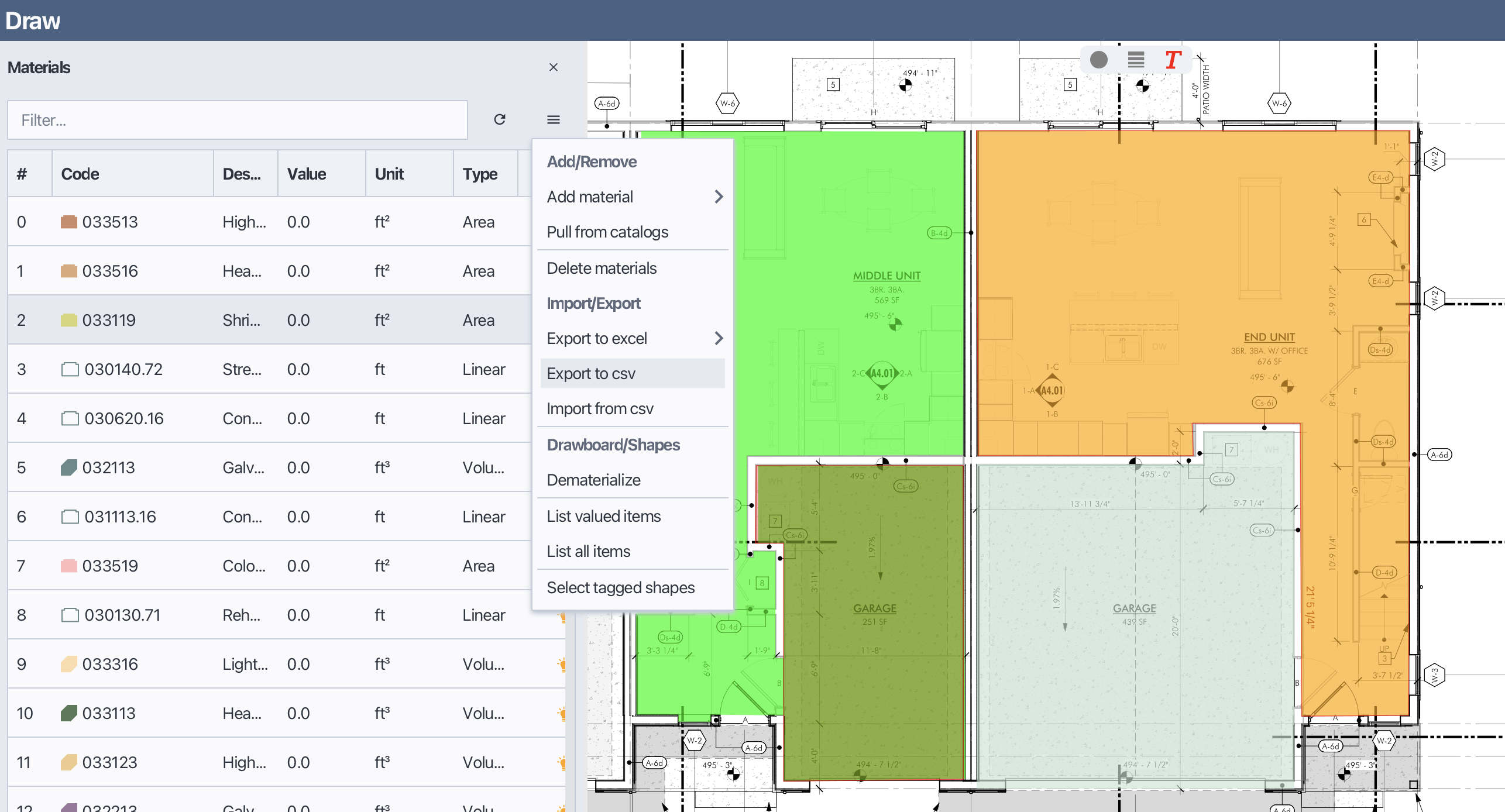
Task: Click volume icon of material 032113
Action: point(68,467)
